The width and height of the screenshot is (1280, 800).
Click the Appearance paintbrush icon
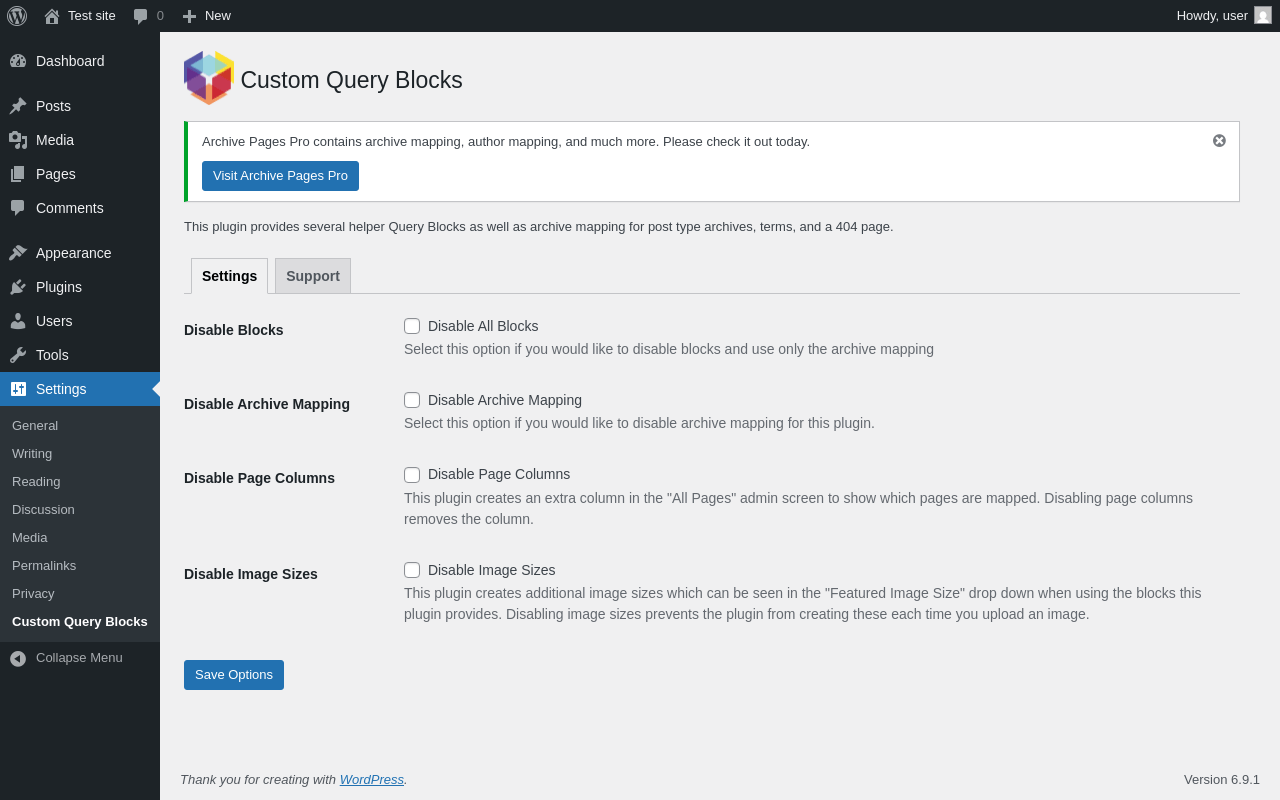pos(18,253)
